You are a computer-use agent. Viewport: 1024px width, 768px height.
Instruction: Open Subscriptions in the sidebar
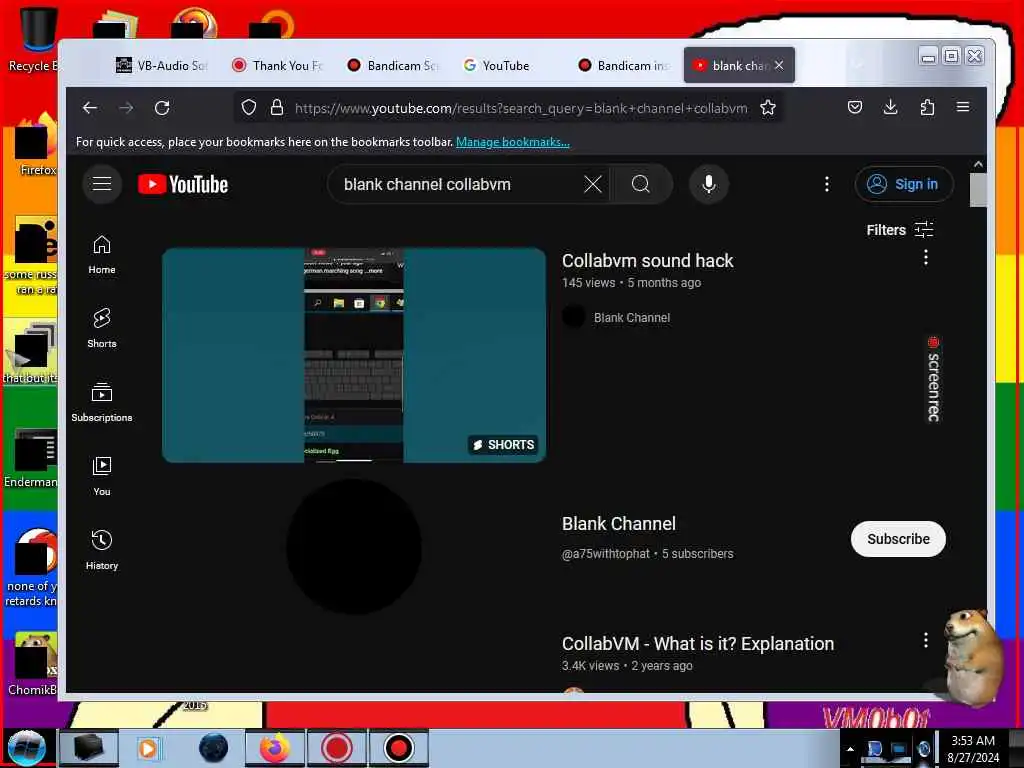(102, 402)
